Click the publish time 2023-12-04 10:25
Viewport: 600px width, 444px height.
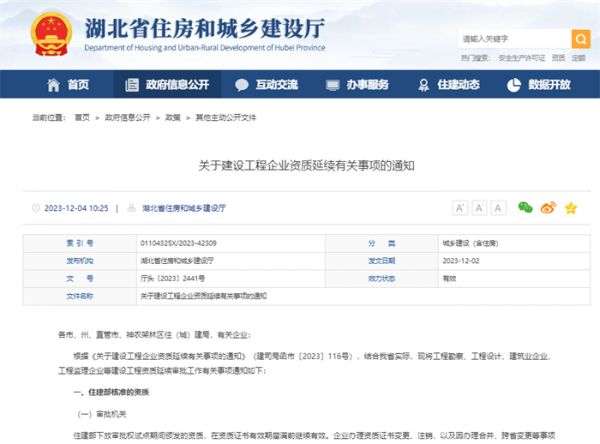[76, 208]
